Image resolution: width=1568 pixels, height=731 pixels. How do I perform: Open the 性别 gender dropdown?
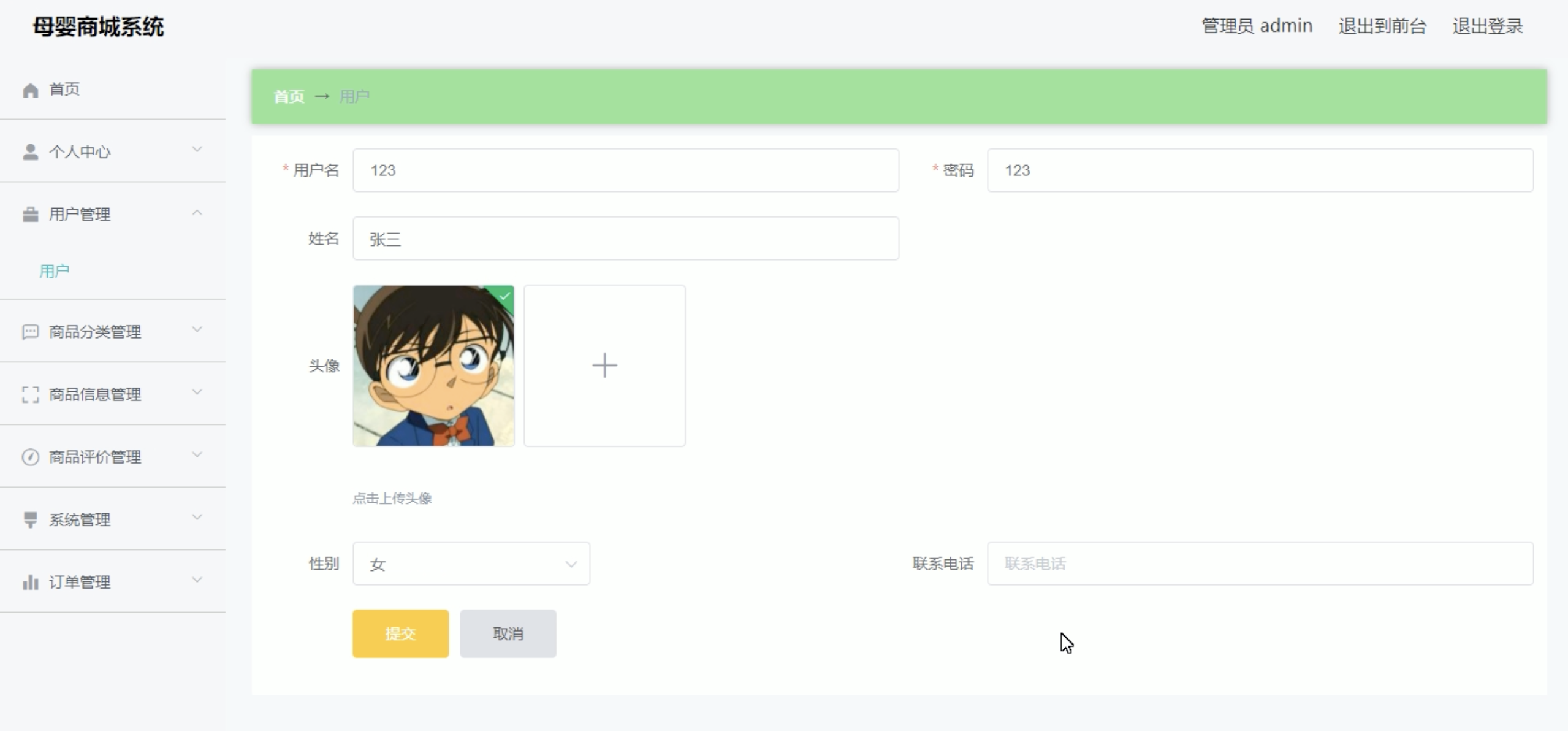[x=471, y=564]
